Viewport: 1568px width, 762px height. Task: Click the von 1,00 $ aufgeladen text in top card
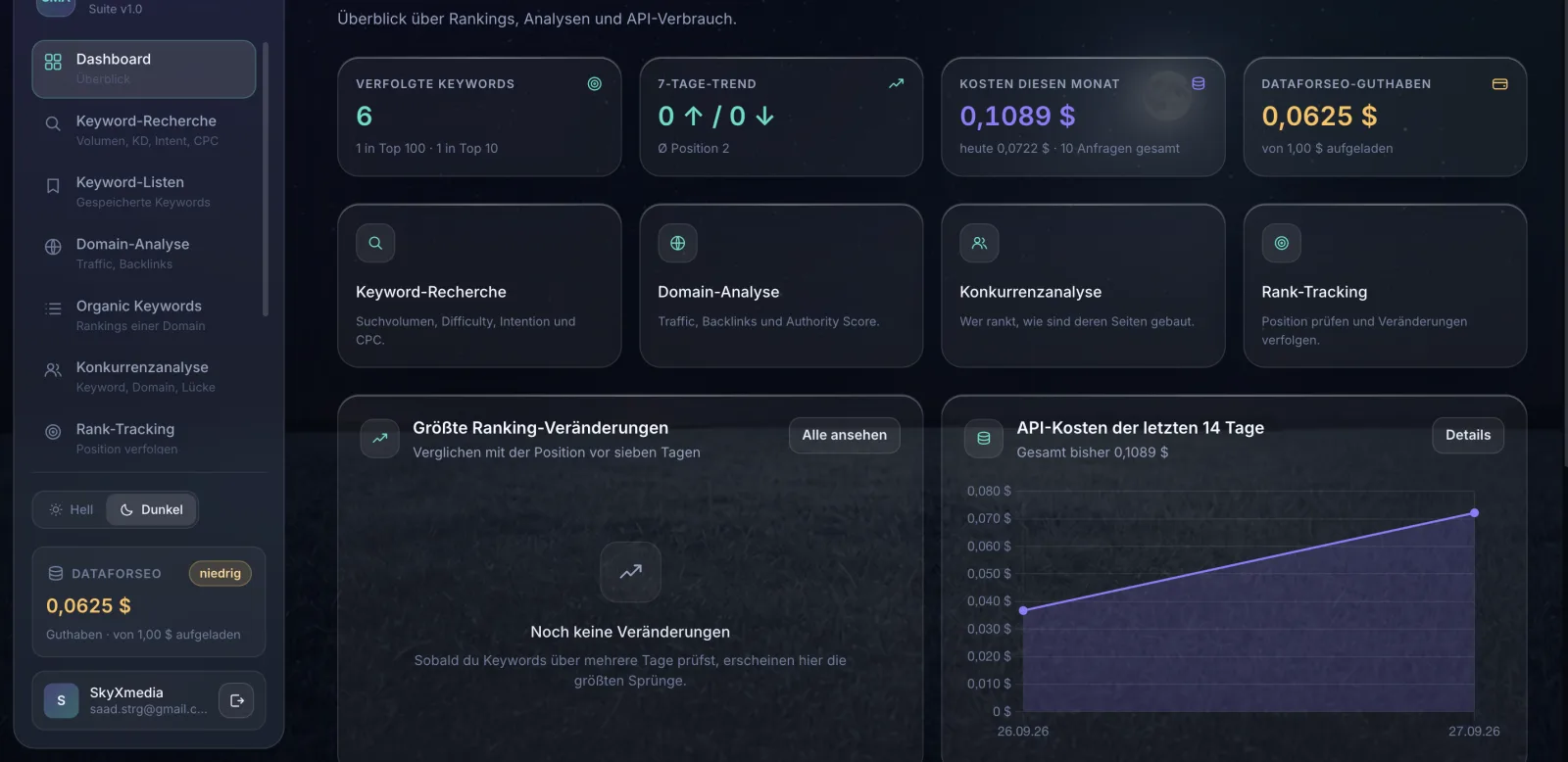tap(1327, 149)
